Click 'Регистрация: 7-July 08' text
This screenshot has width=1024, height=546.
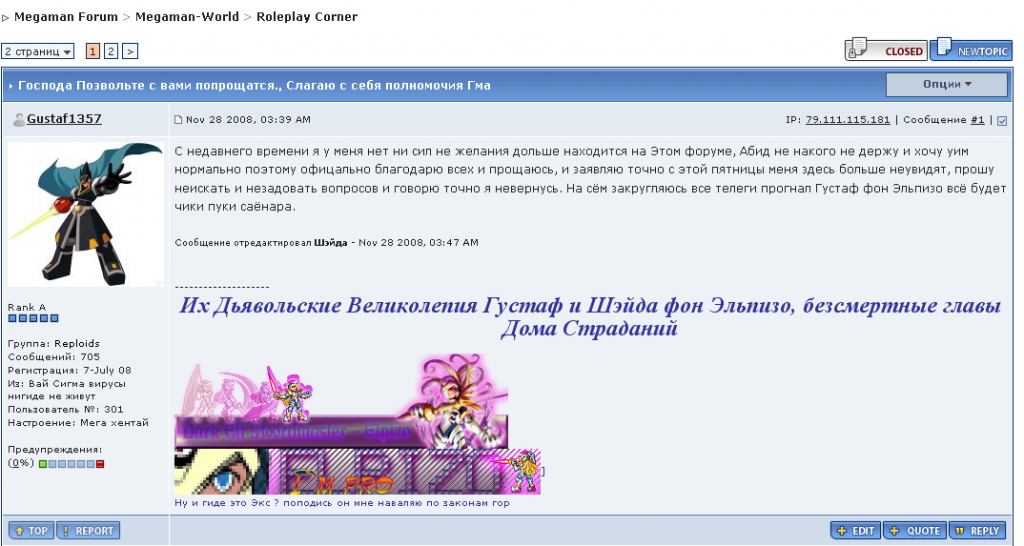pos(69,370)
